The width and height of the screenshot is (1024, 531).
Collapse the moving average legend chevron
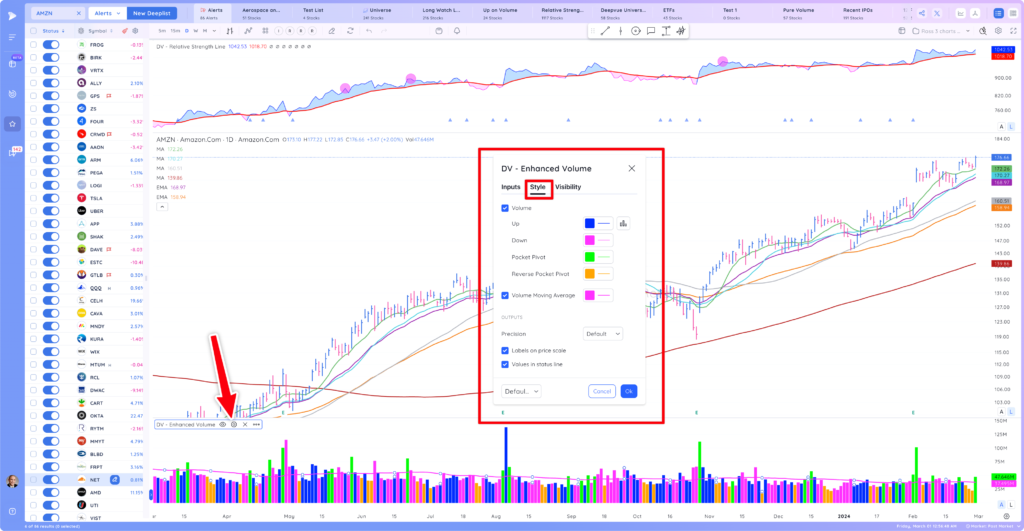point(162,206)
